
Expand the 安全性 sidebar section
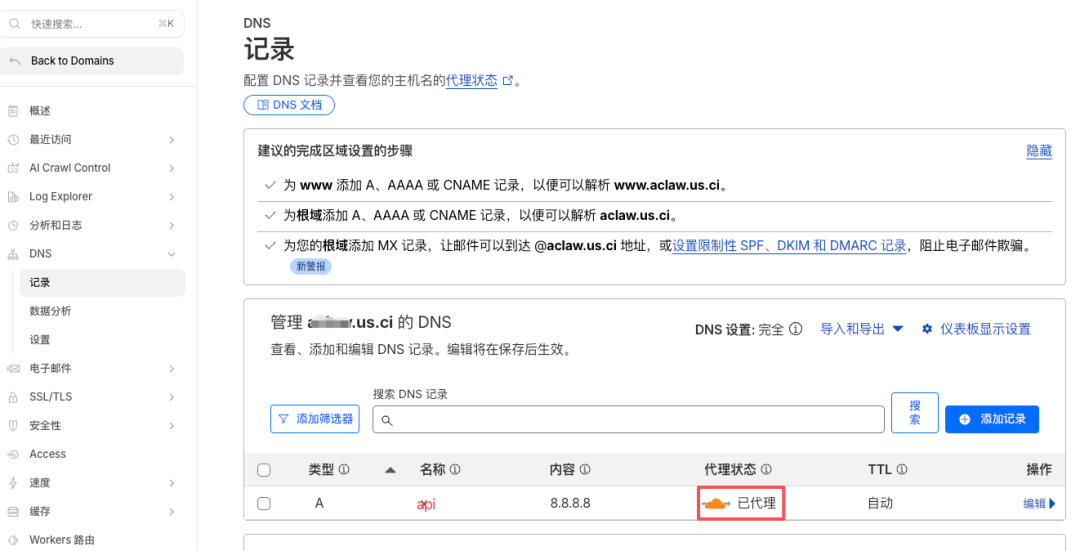click(171, 426)
